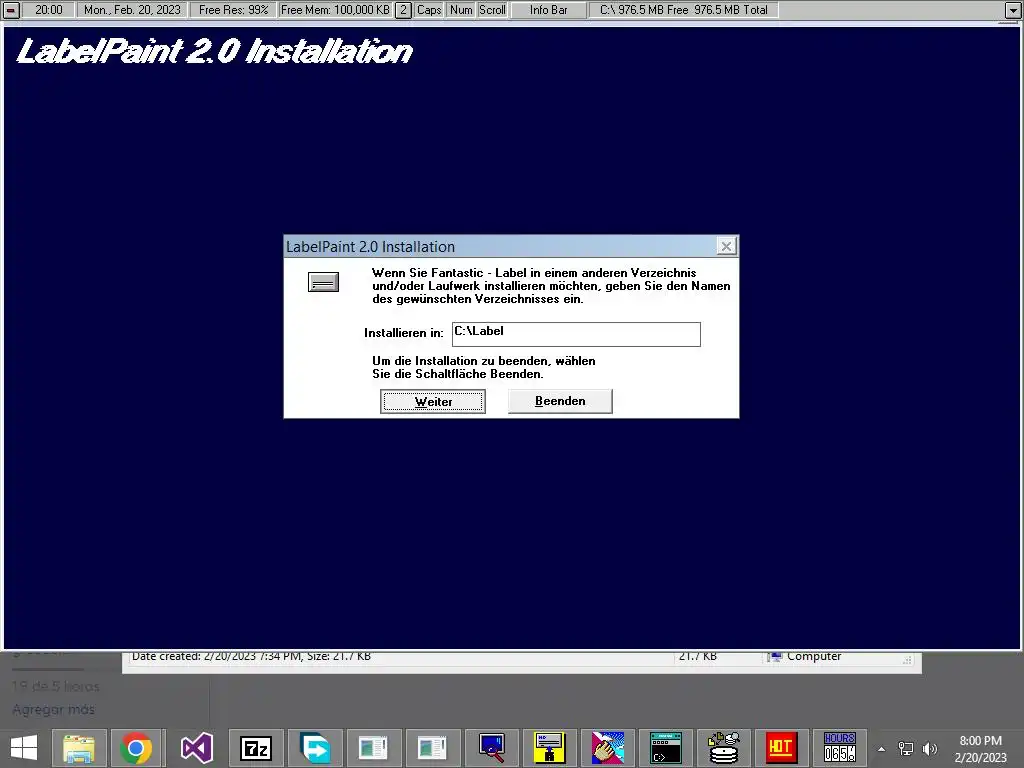Open the Info Bar system menu box
The width and height of the screenshot is (1024, 768).
coord(11,10)
